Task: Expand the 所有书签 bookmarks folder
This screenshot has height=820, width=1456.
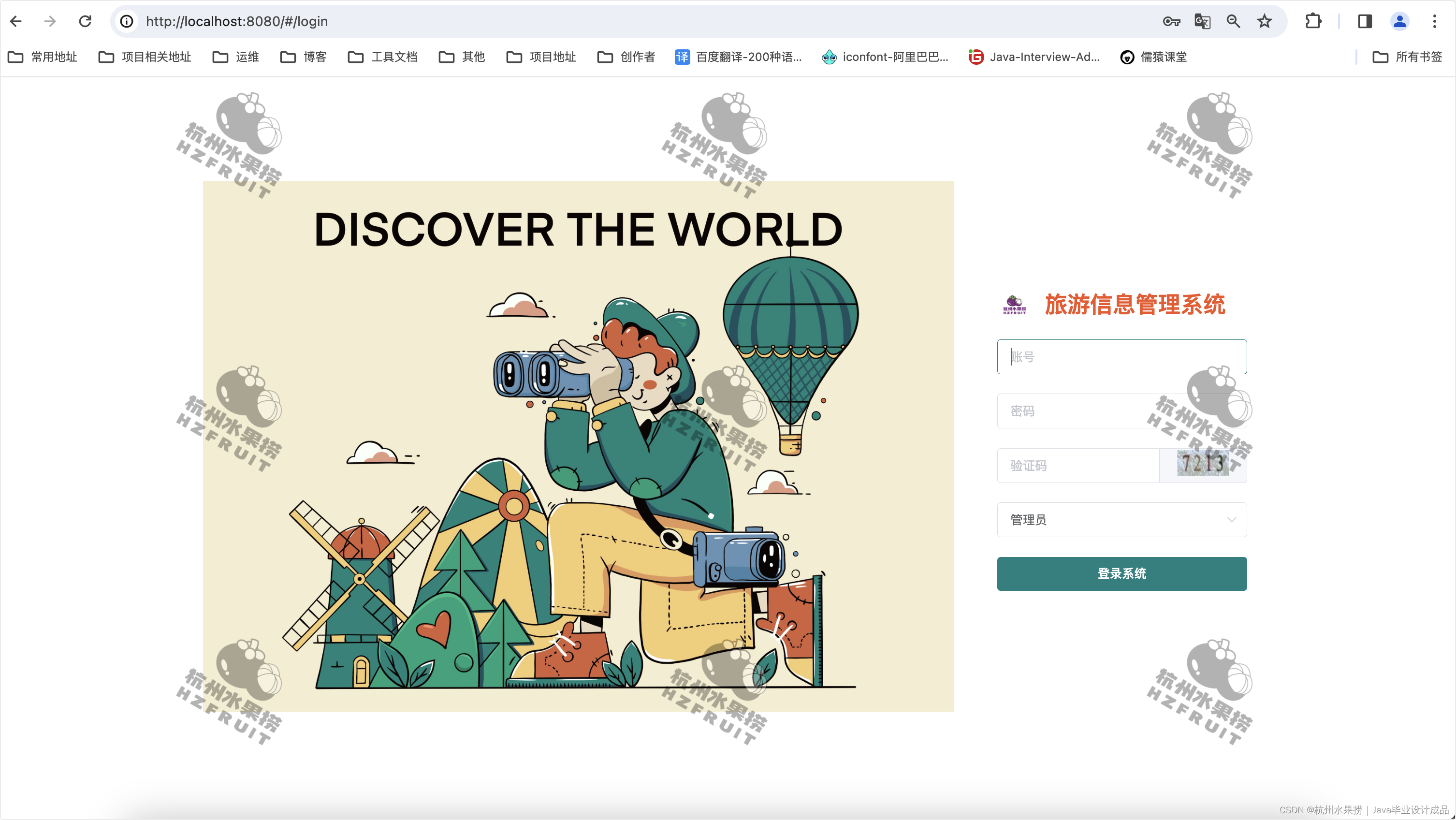Action: (1407, 57)
